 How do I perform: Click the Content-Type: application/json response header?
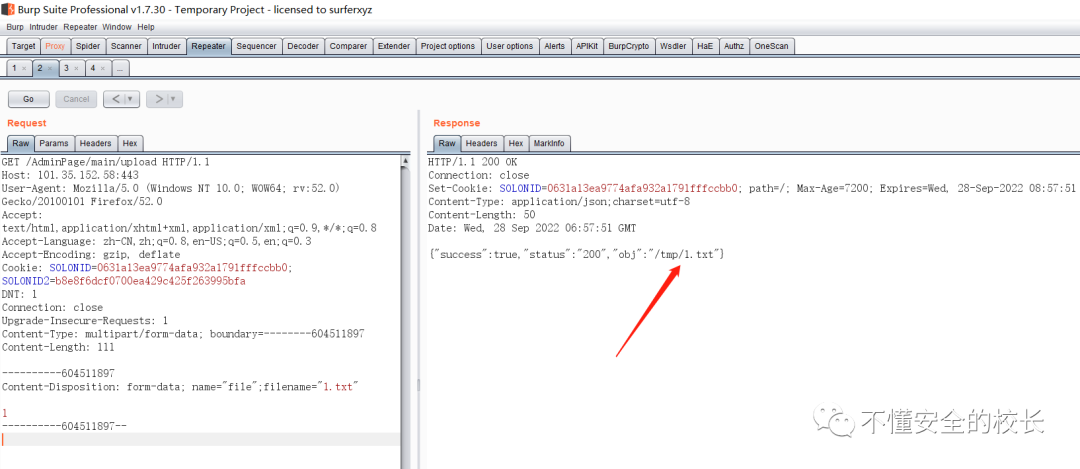(x=559, y=202)
